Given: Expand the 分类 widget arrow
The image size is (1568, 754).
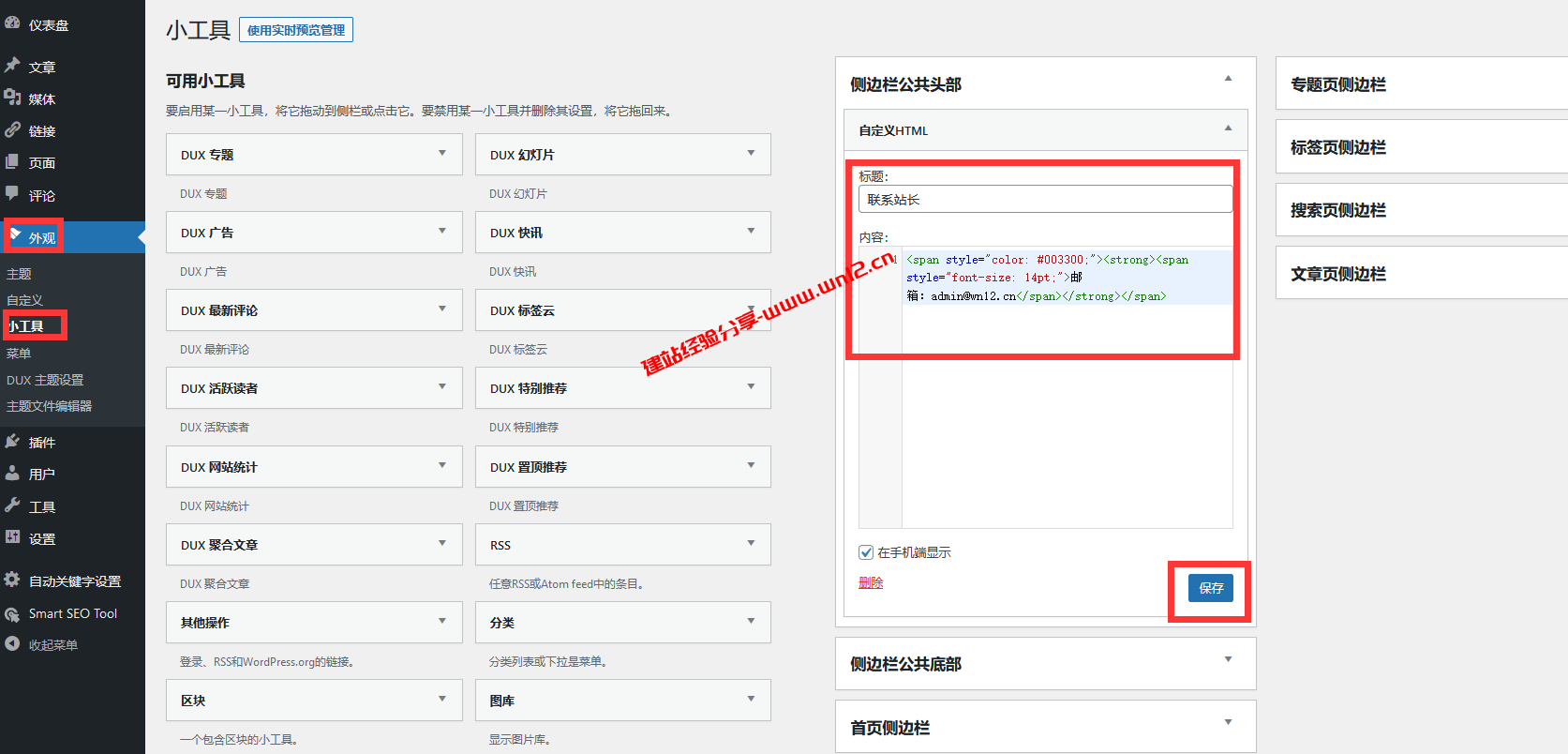Looking at the screenshot, I should tap(751, 621).
